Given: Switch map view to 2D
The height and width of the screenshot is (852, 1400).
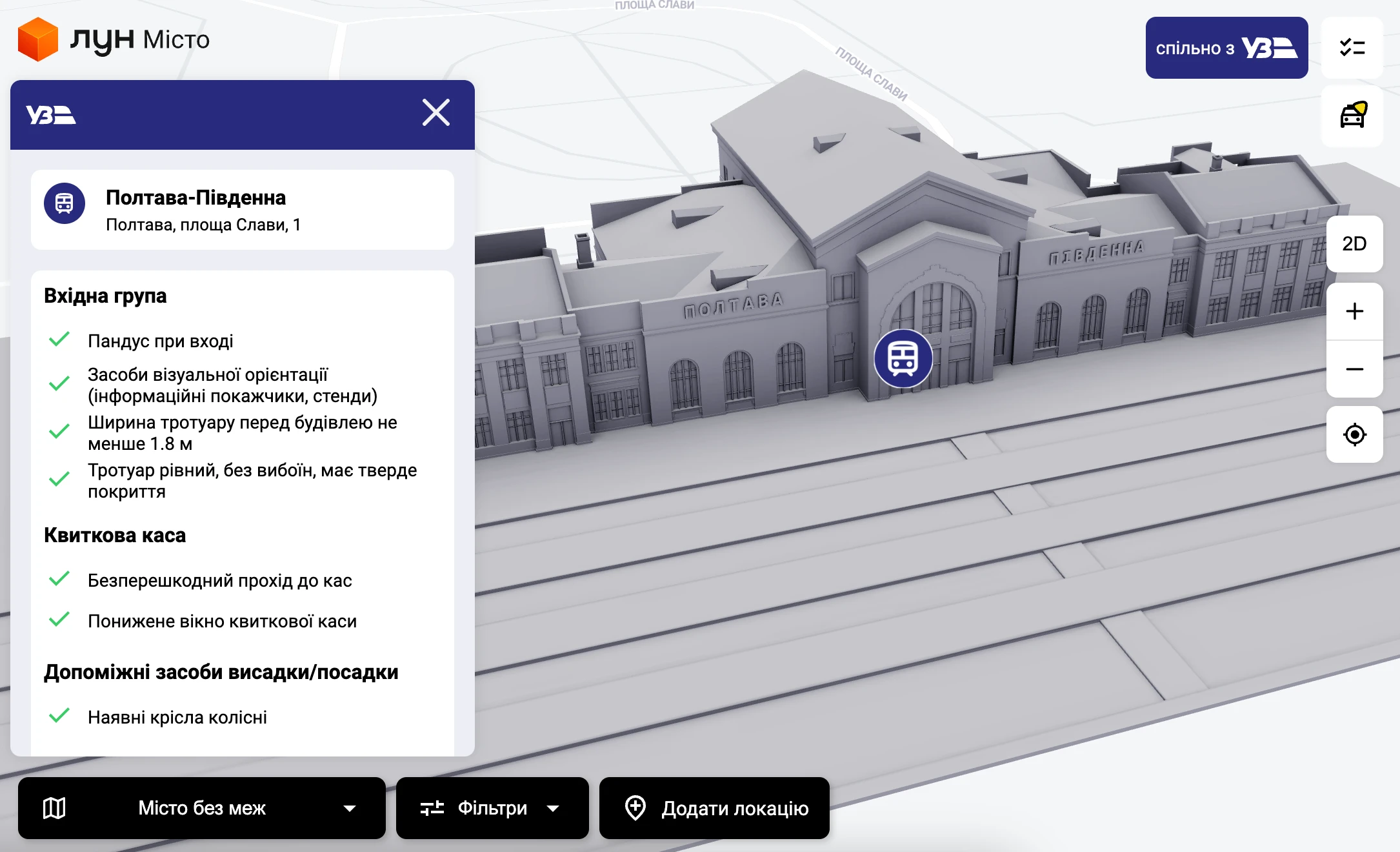Looking at the screenshot, I should pyautogui.click(x=1354, y=244).
